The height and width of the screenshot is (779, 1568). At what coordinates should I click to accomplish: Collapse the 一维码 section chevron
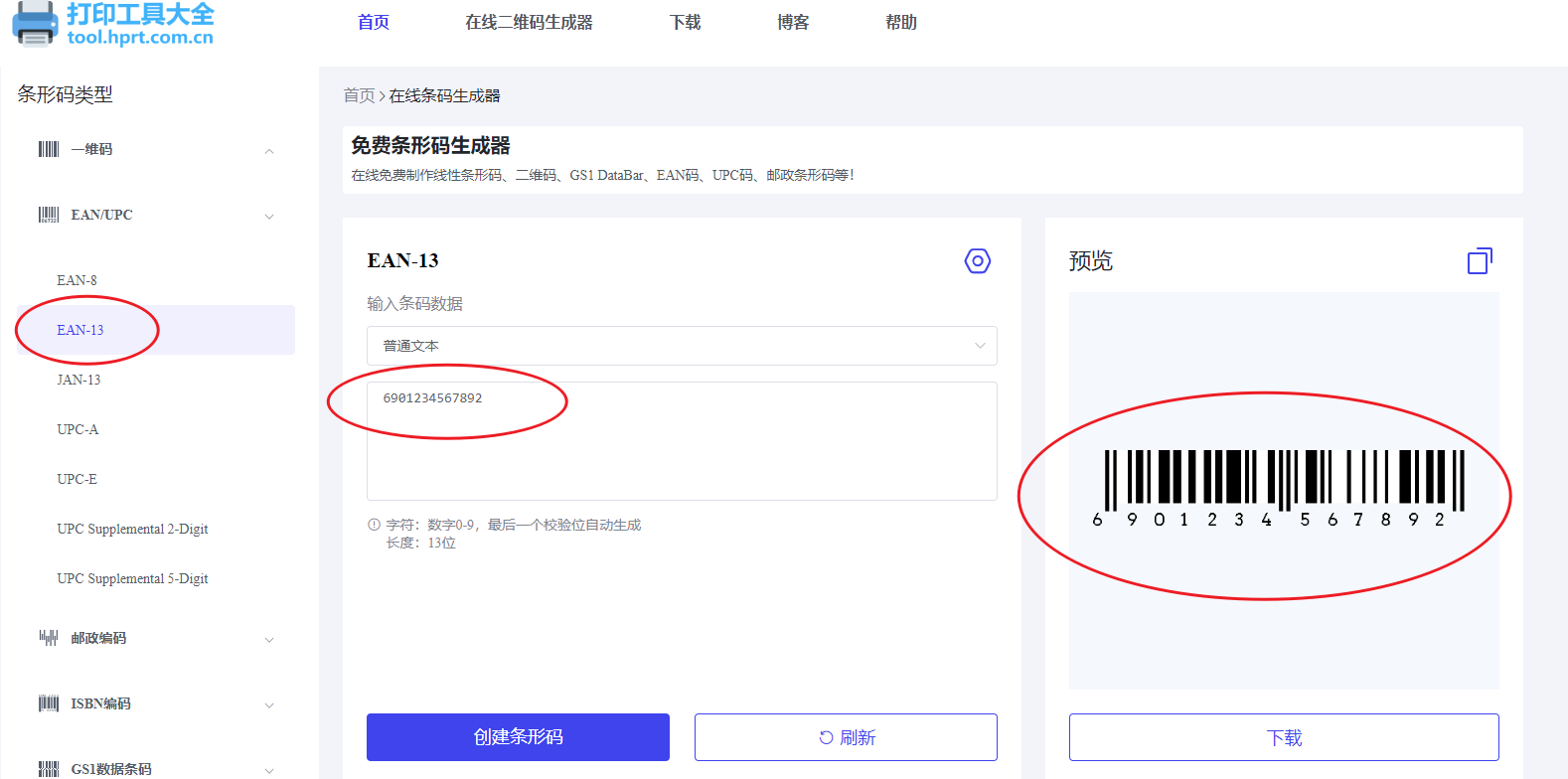point(269,151)
